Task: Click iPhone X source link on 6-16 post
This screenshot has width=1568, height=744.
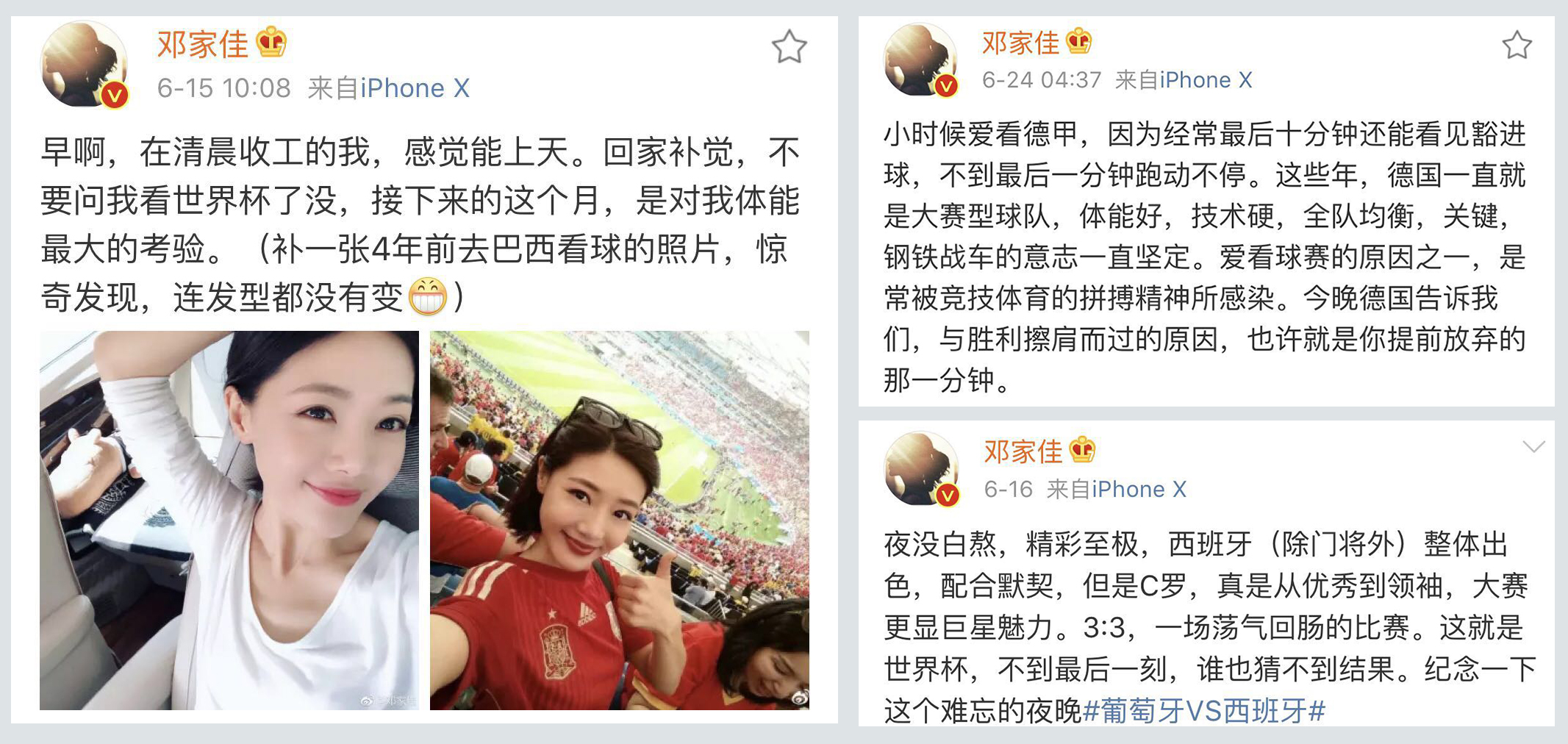Action: (x=1139, y=489)
